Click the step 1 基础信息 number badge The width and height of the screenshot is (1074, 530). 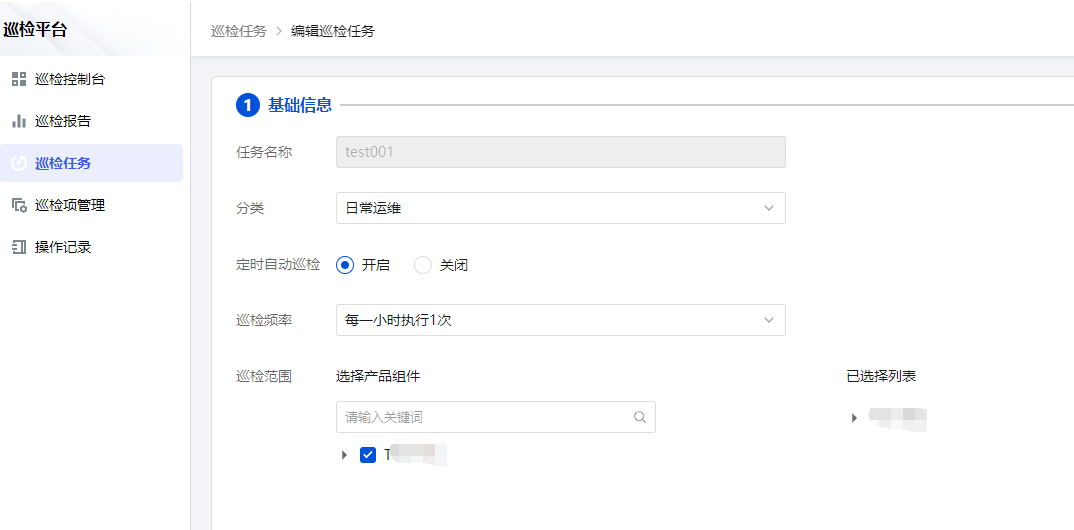[247, 105]
